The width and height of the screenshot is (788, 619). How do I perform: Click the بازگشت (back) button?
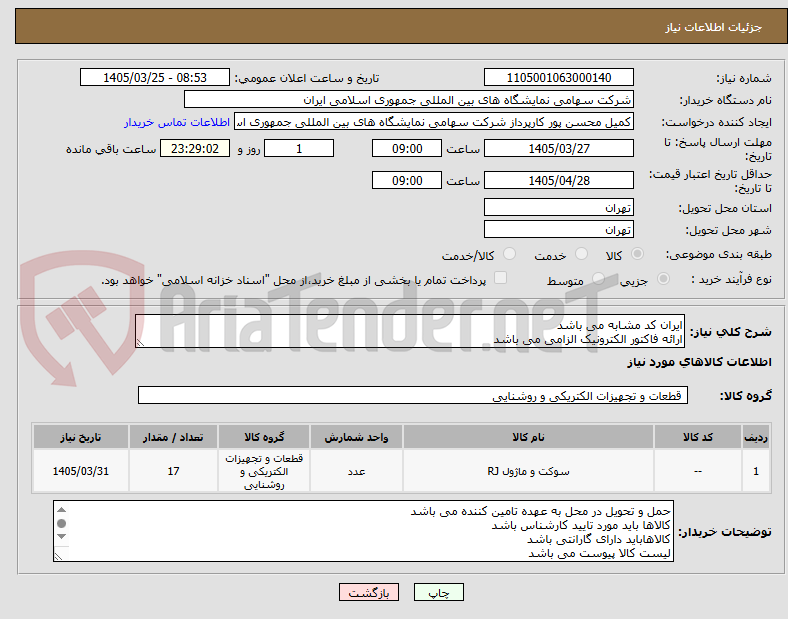coord(369,592)
